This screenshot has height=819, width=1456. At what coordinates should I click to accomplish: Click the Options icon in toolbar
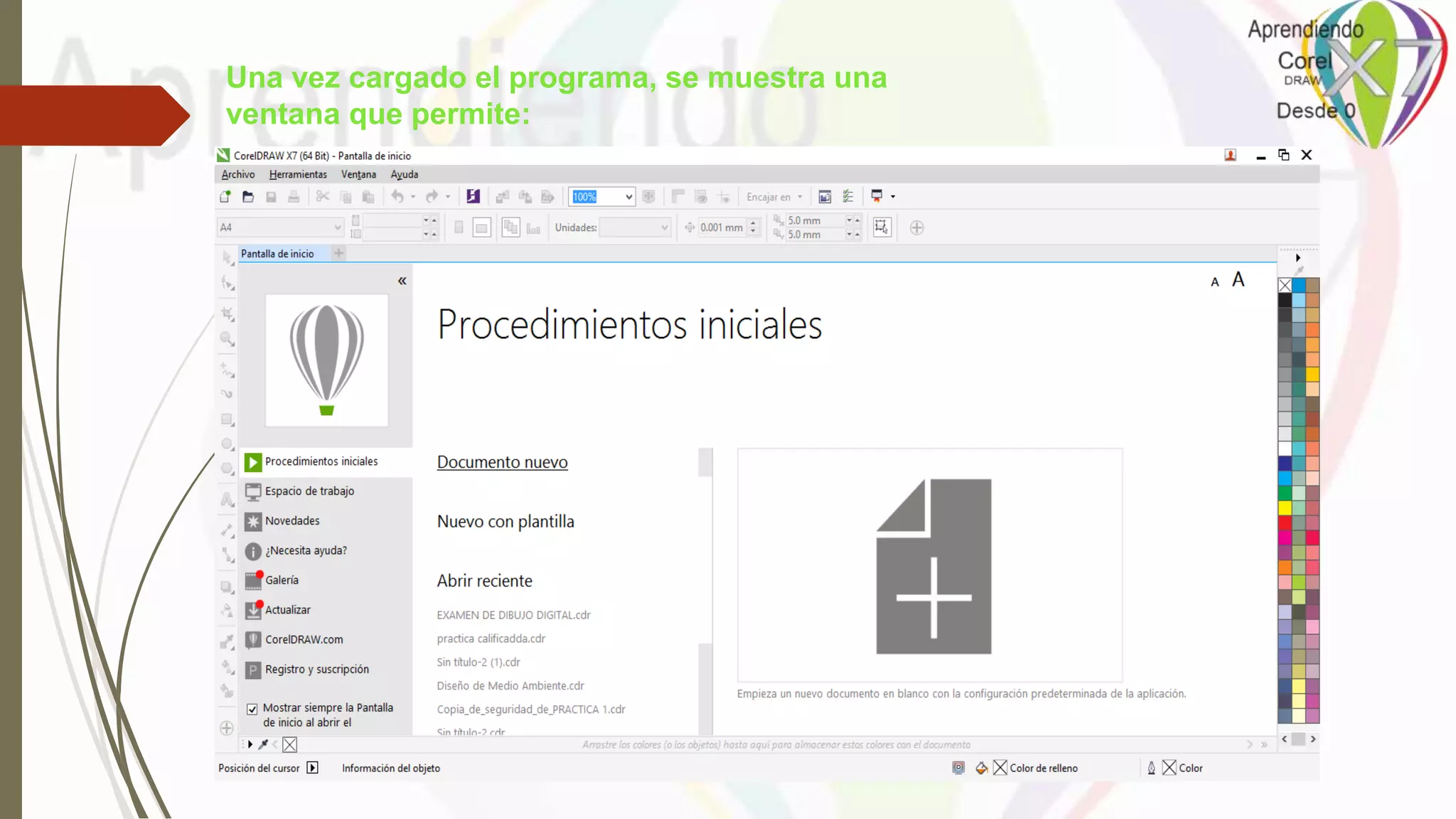coord(848,197)
